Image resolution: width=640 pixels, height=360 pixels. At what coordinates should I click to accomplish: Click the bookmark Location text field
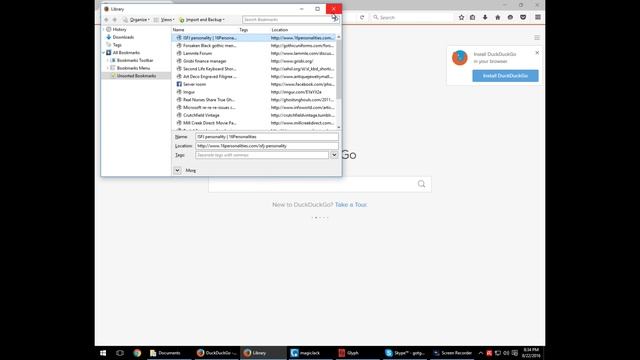[x=267, y=146]
